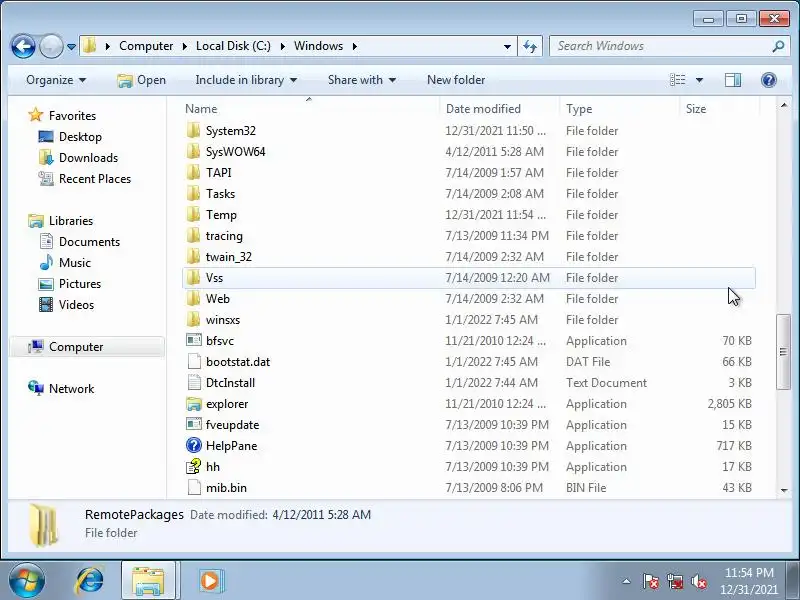Open the view options dropdown arrow
This screenshot has width=800, height=600.
pyautogui.click(x=699, y=80)
